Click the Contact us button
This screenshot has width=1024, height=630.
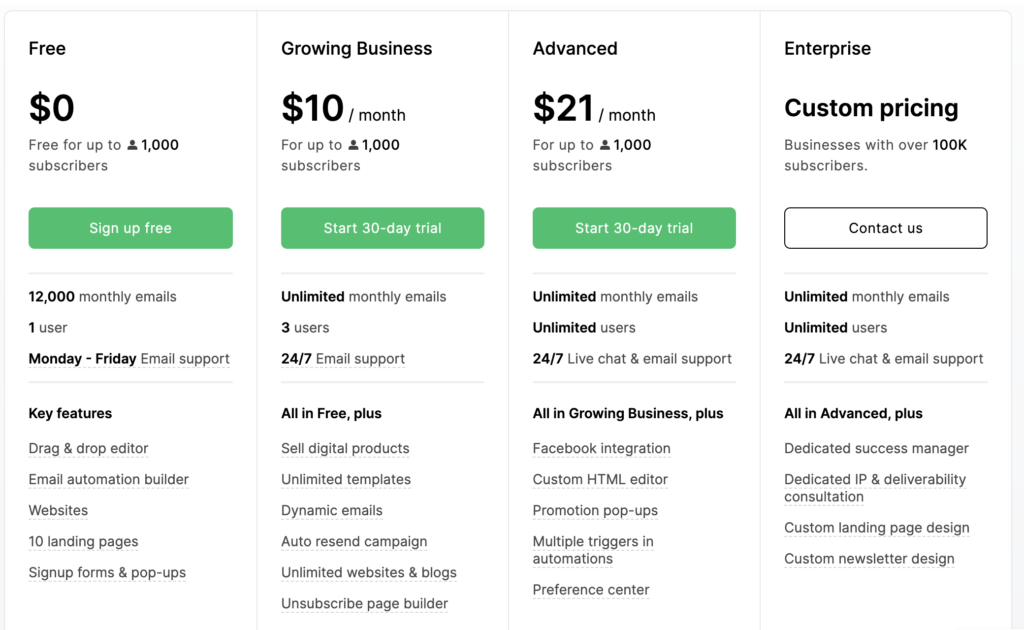point(885,228)
